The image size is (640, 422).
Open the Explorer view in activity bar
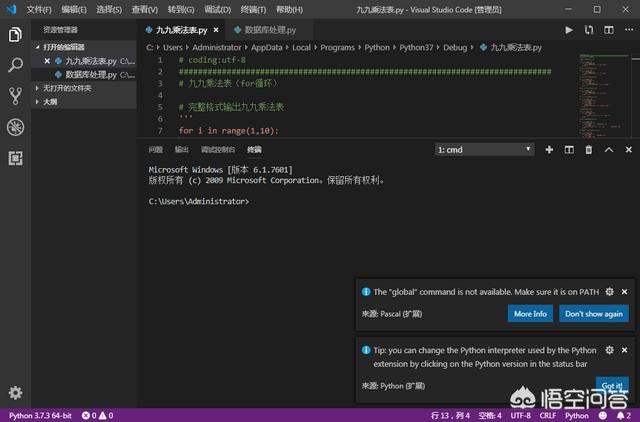[x=15, y=35]
